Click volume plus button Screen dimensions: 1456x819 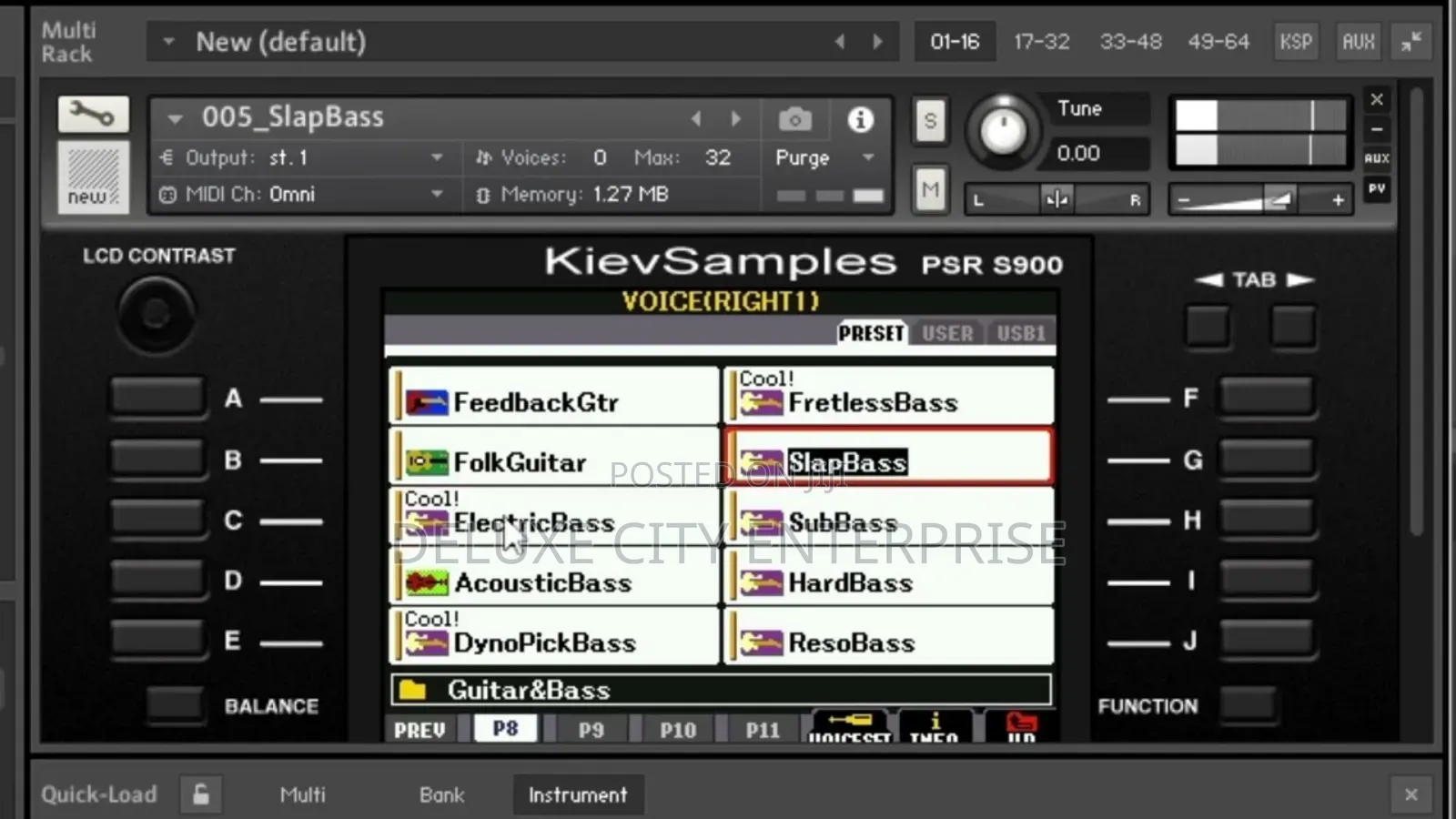click(x=1338, y=200)
